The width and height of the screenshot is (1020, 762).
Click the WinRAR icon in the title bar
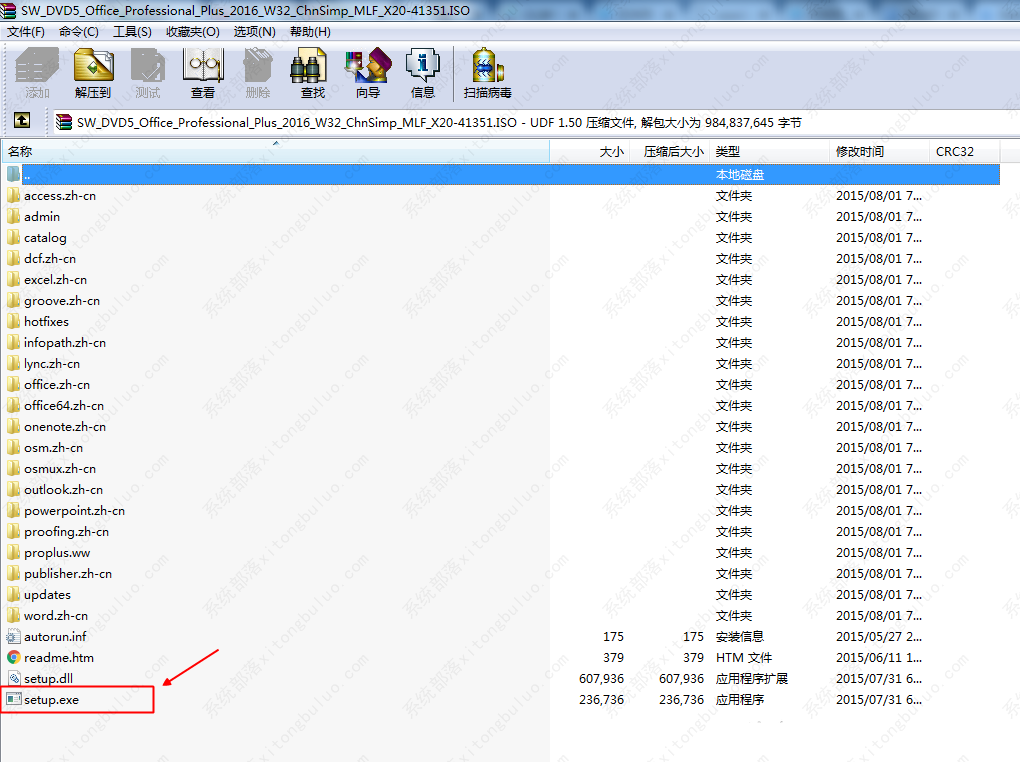pyautogui.click(x=8, y=10)
